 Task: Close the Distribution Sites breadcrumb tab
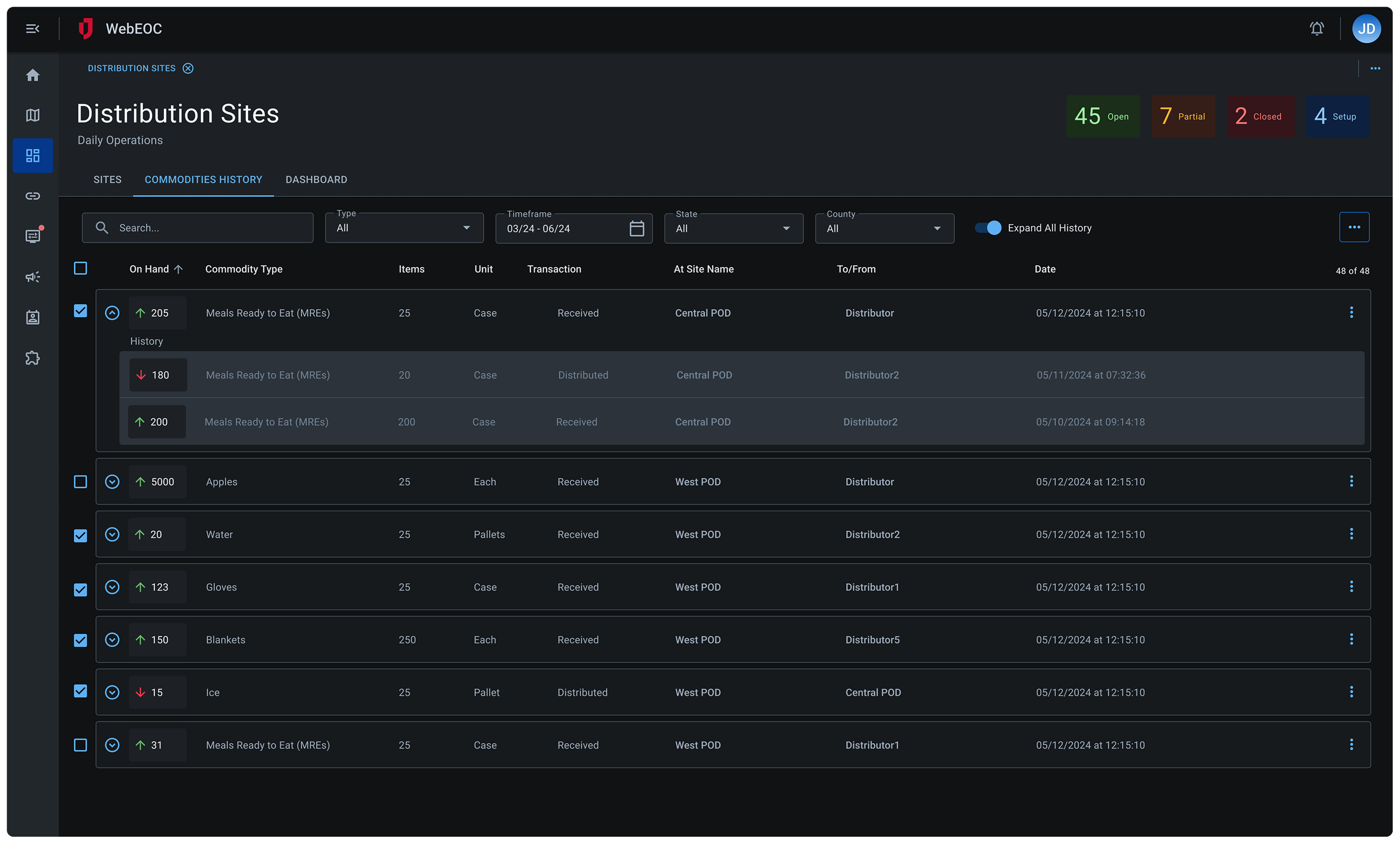point(188,68)
